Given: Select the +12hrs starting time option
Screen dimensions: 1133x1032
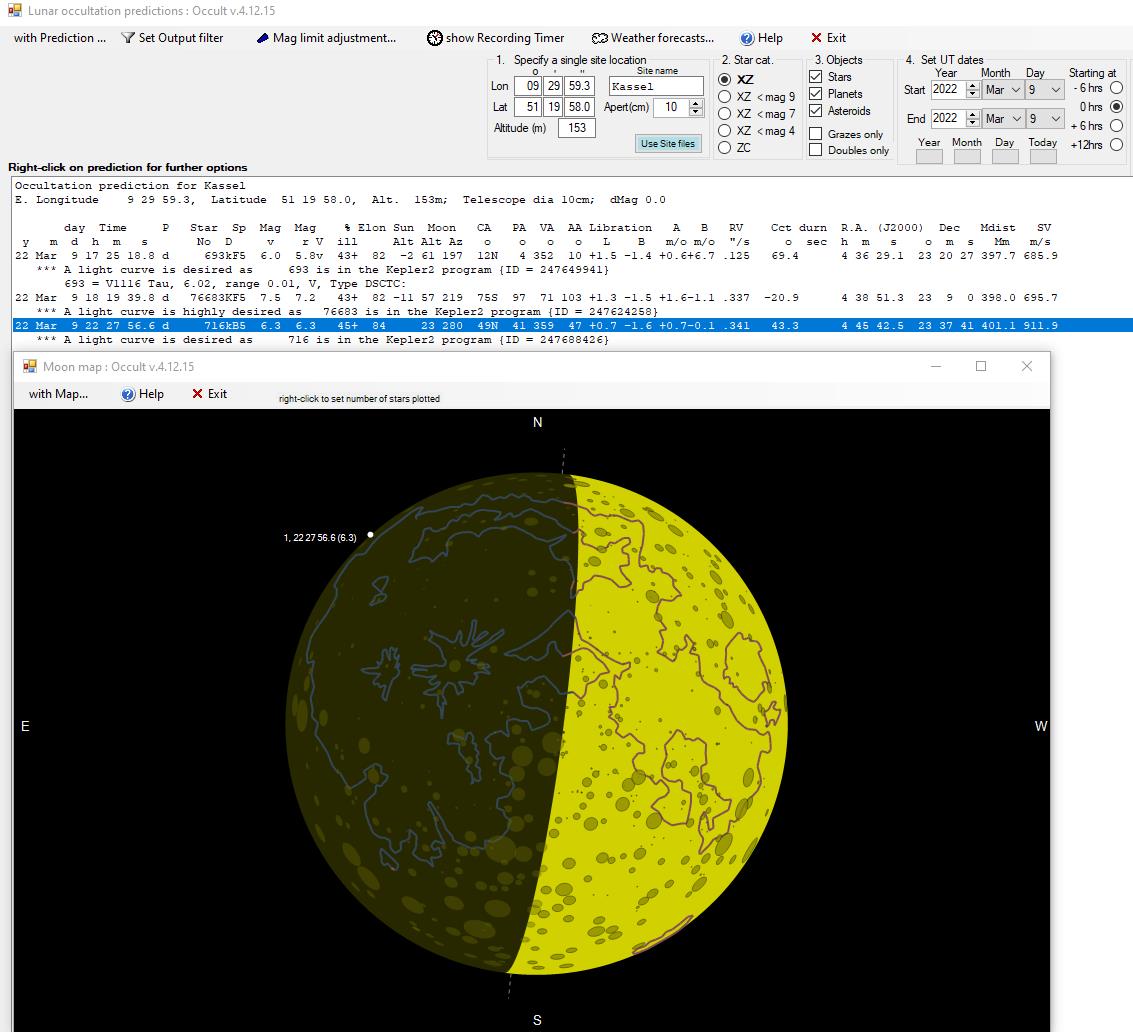Looking at the screenshot, I should (x=1117, y=144).
